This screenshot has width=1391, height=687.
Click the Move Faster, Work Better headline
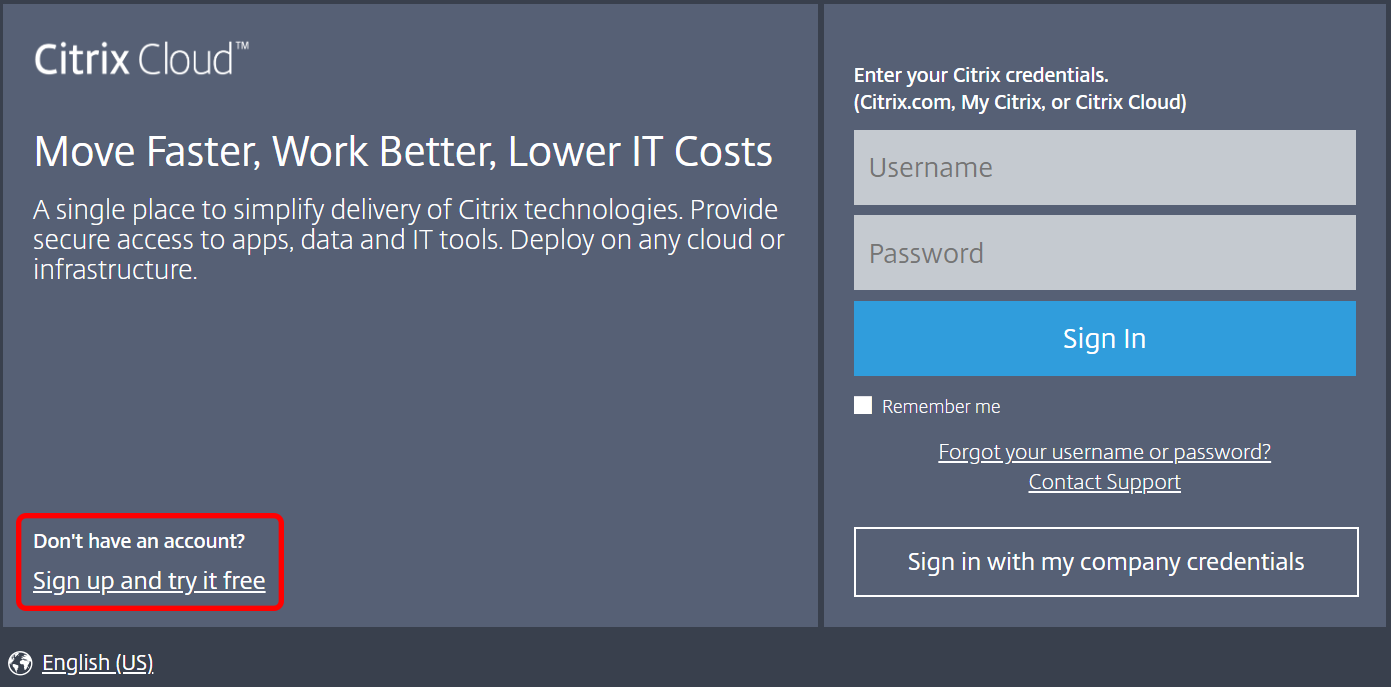403,152
